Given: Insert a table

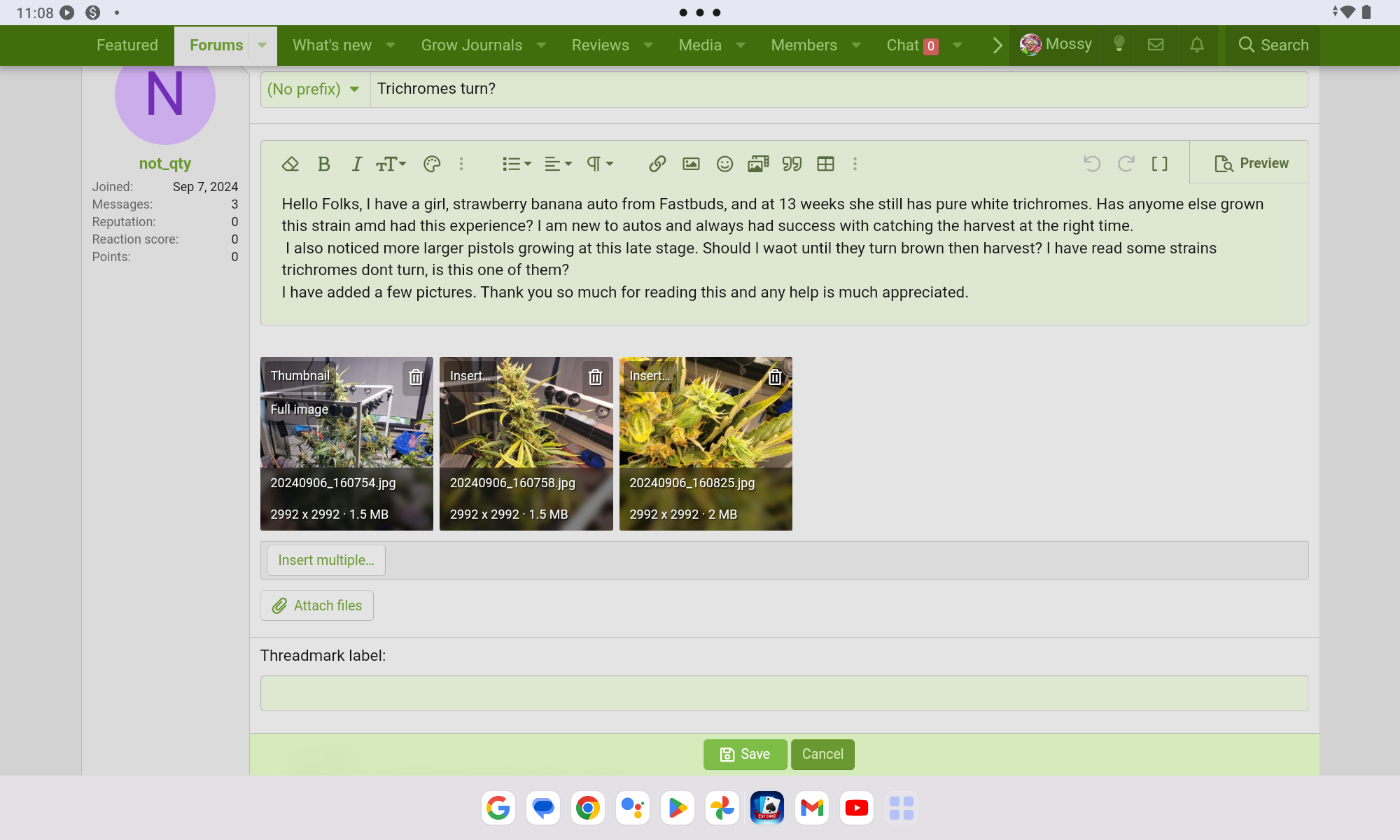Looking at the screenshot, I should point(825,164).
